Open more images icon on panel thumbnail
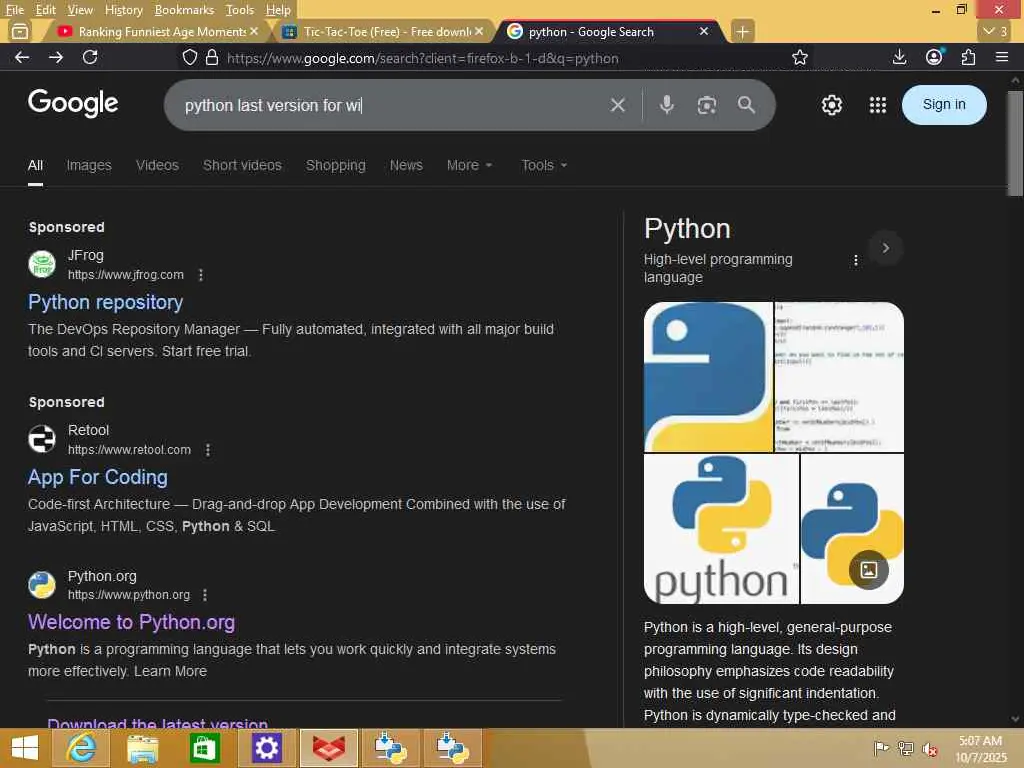 [x=869, y=569]
